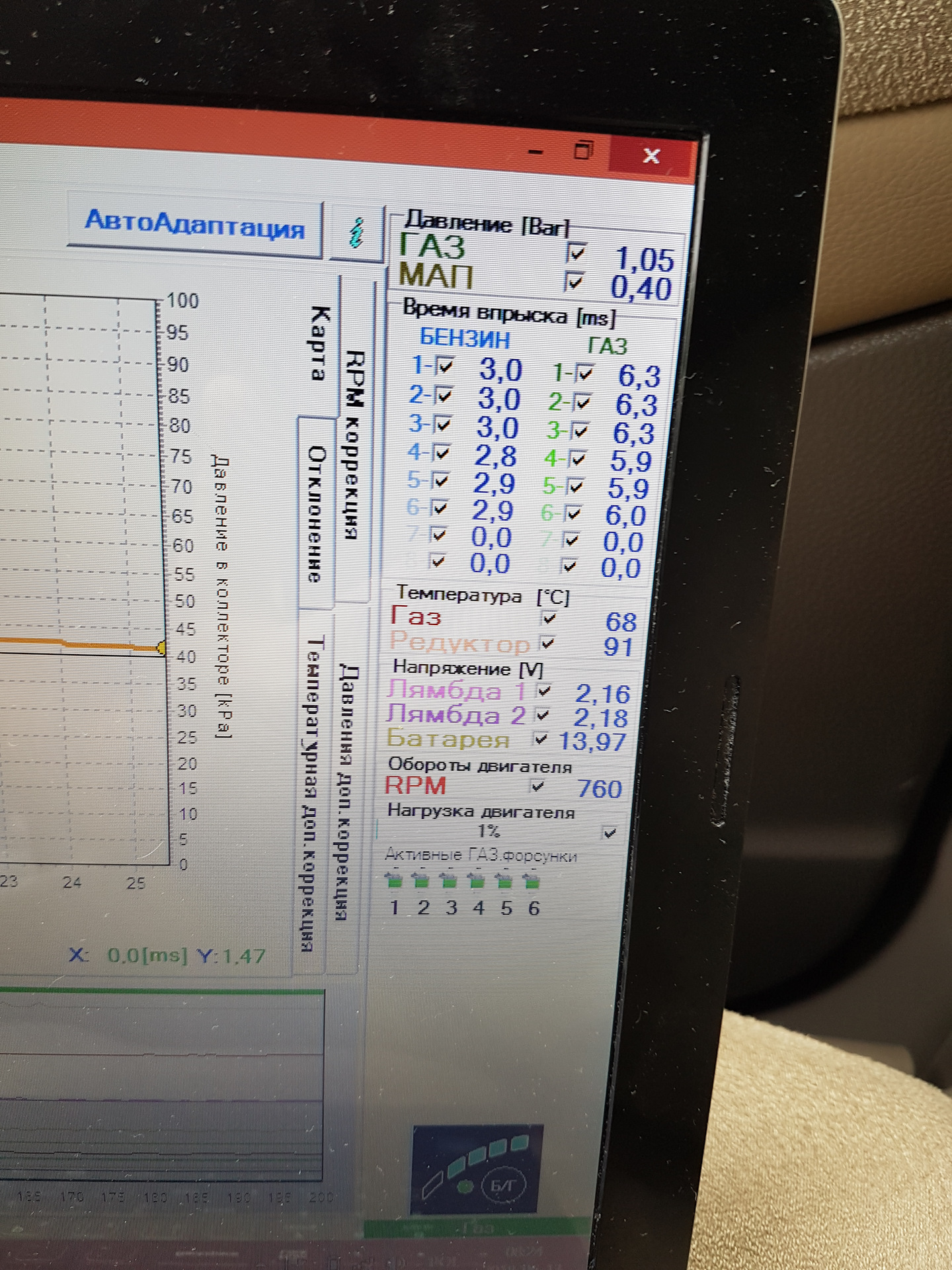The width and height of the screenshot is (952, 1270).
Task: Open the Отклонение tab
Action: 317,513
